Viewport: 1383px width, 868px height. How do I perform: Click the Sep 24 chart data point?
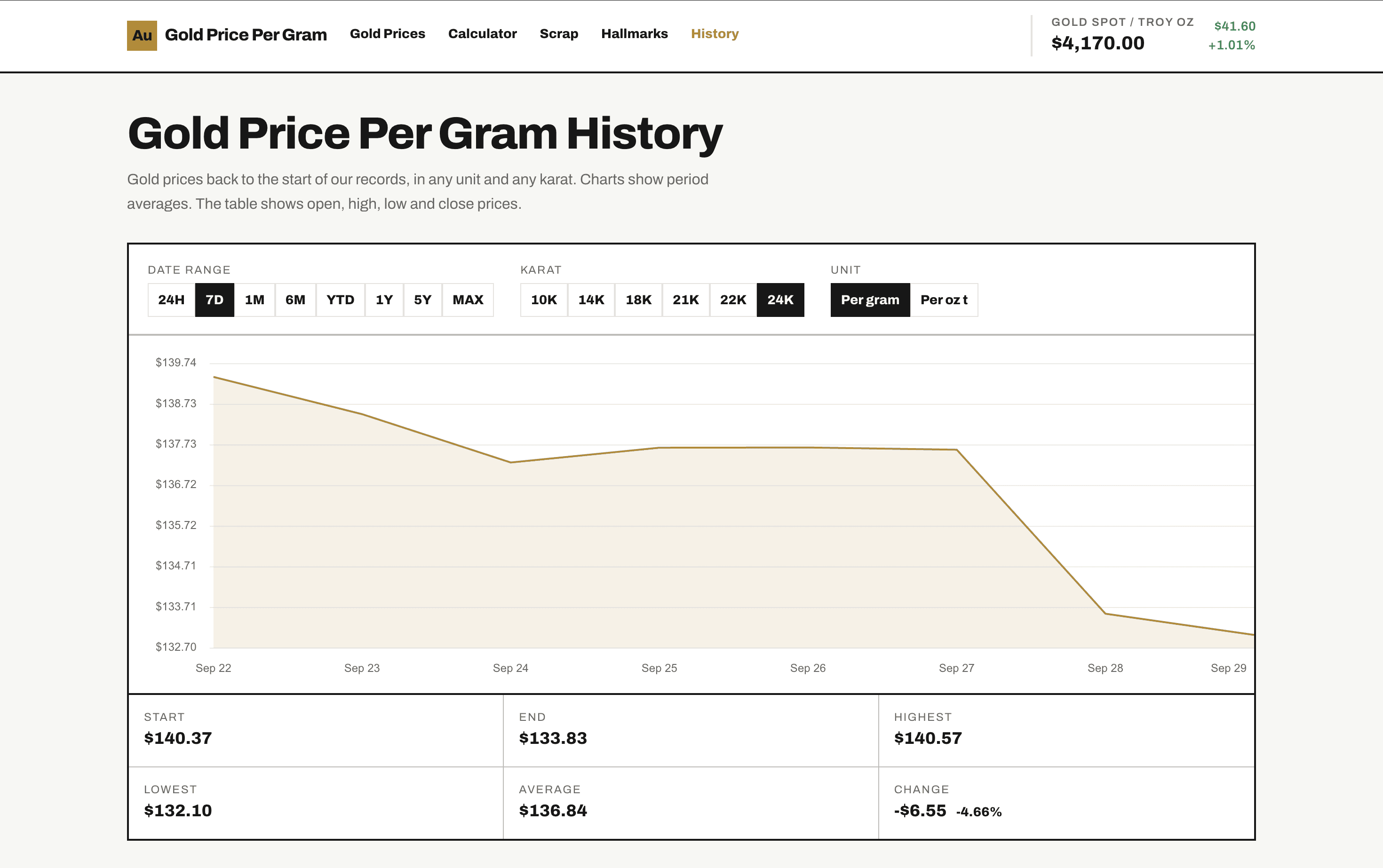[510, 462]
